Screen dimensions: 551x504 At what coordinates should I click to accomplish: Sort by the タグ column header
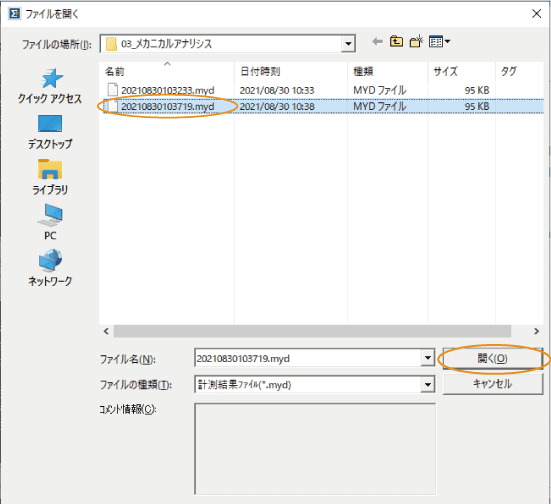[x=519, y=71]
